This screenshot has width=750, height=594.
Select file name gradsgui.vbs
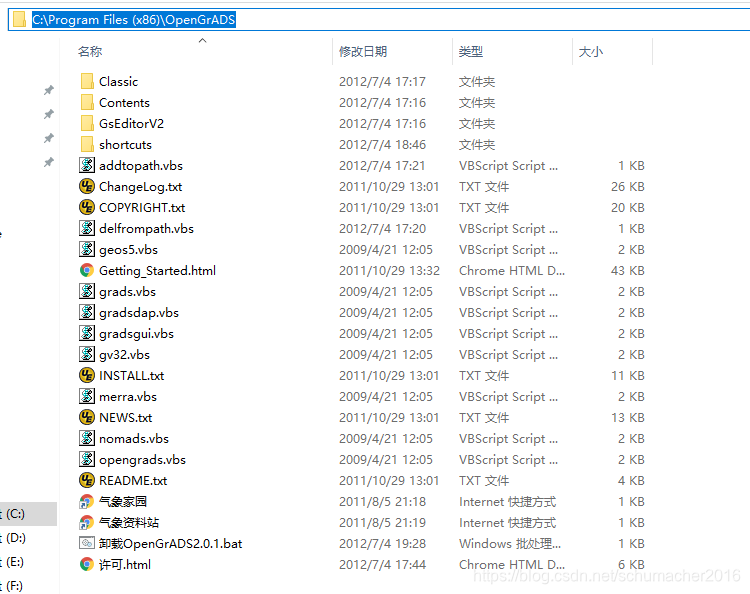point(136,334)
